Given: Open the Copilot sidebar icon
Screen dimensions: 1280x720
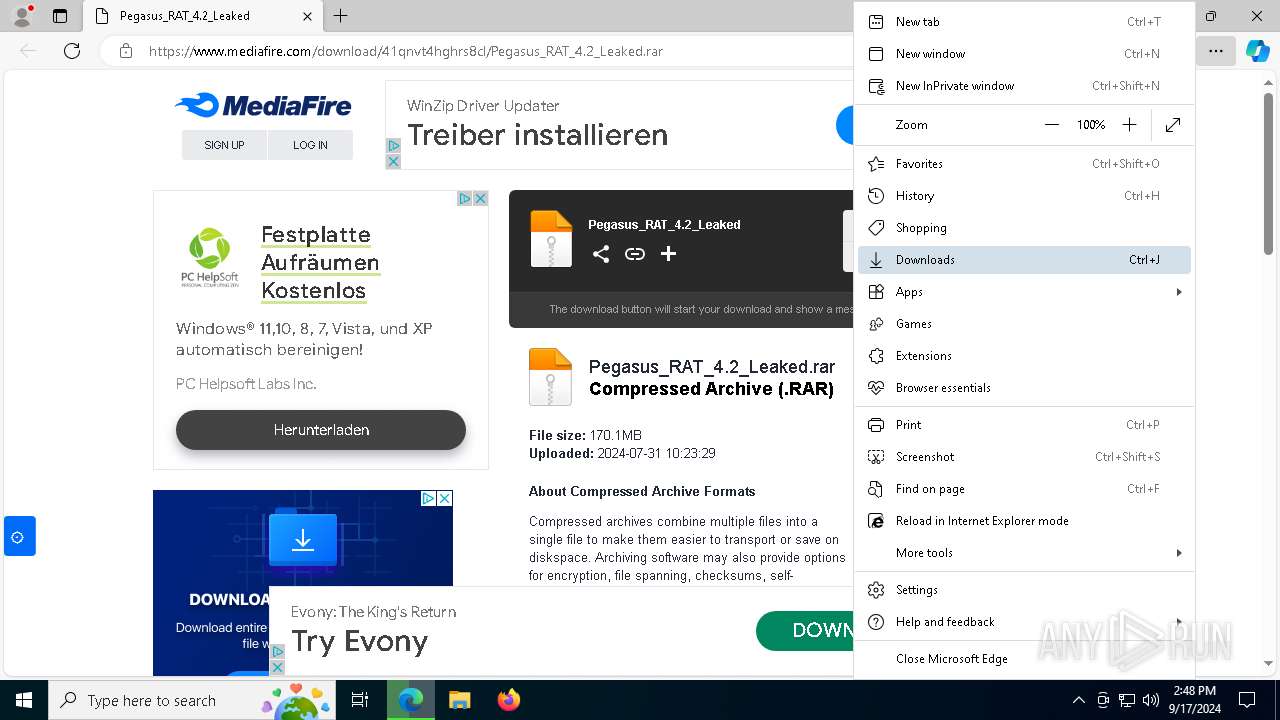Looking at the screenshot, I should [1257, 51].
